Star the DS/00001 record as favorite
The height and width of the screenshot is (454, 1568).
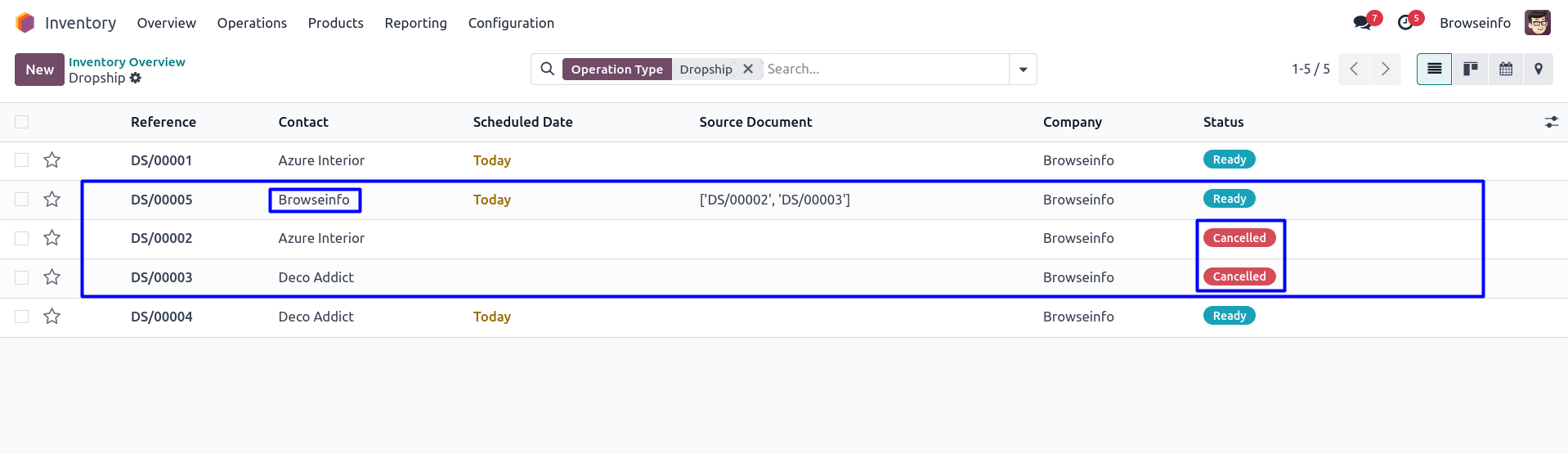pos(52,160)
